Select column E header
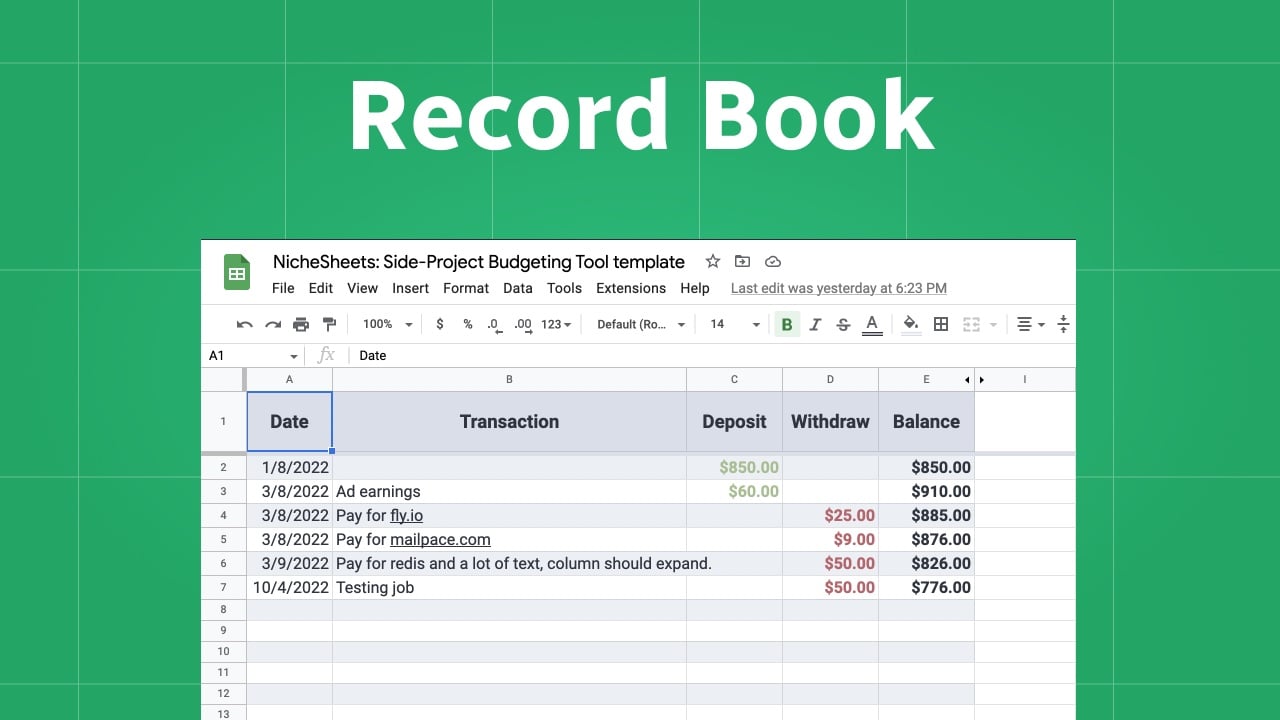The image size is (1280, 720). (926, 380)
